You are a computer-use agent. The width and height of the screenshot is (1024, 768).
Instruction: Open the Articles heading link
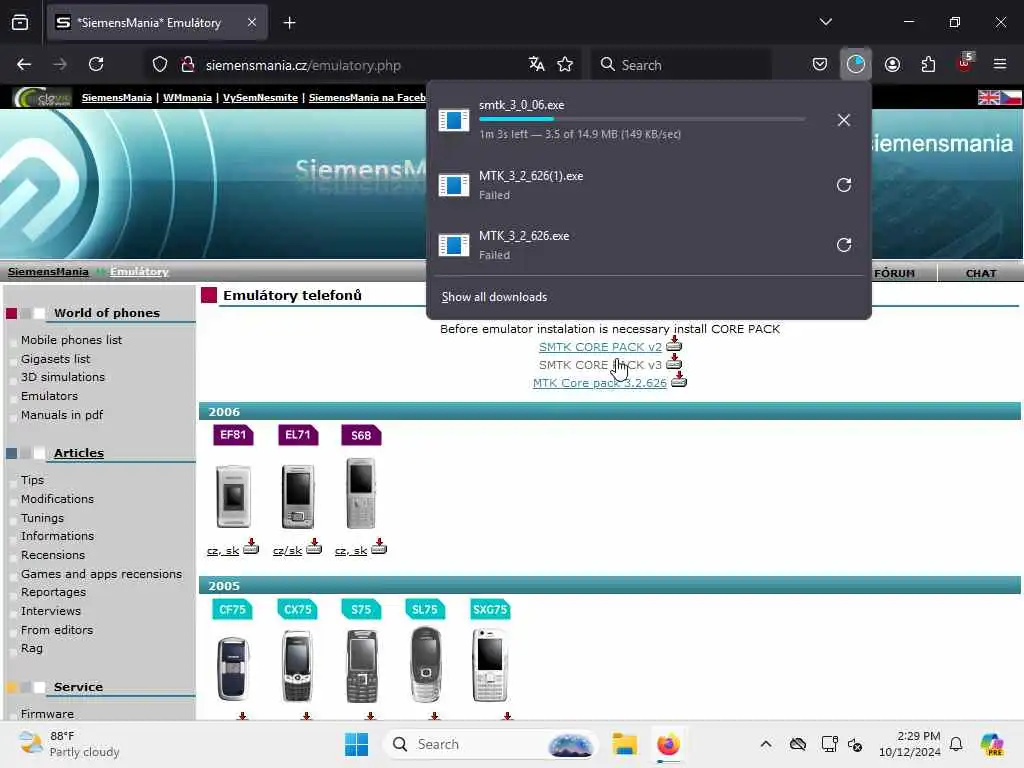pos(79,453)
